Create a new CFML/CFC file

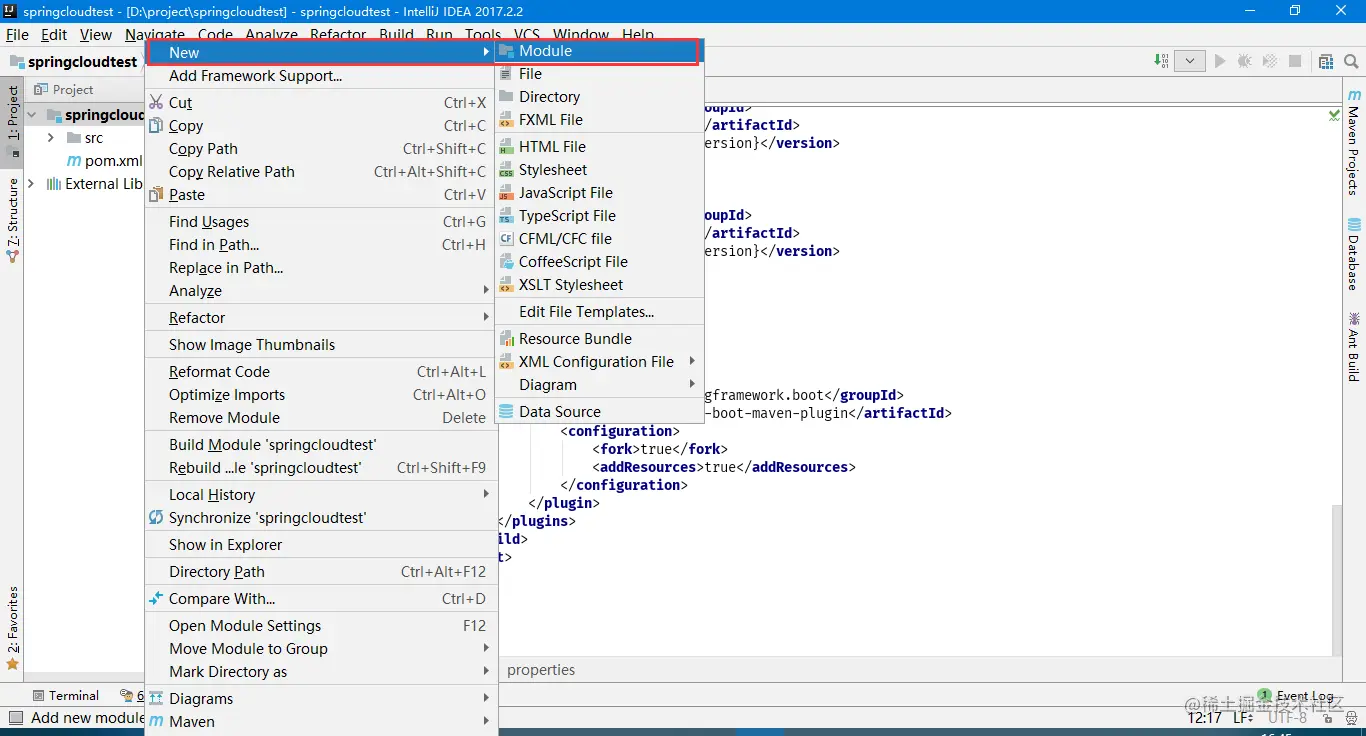pos(600,239)
